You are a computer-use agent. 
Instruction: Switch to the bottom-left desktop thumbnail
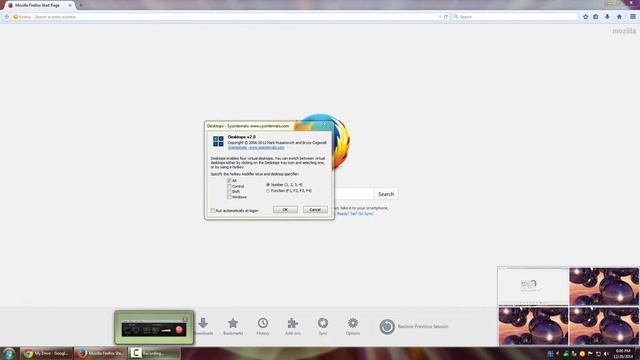(533, 326)
